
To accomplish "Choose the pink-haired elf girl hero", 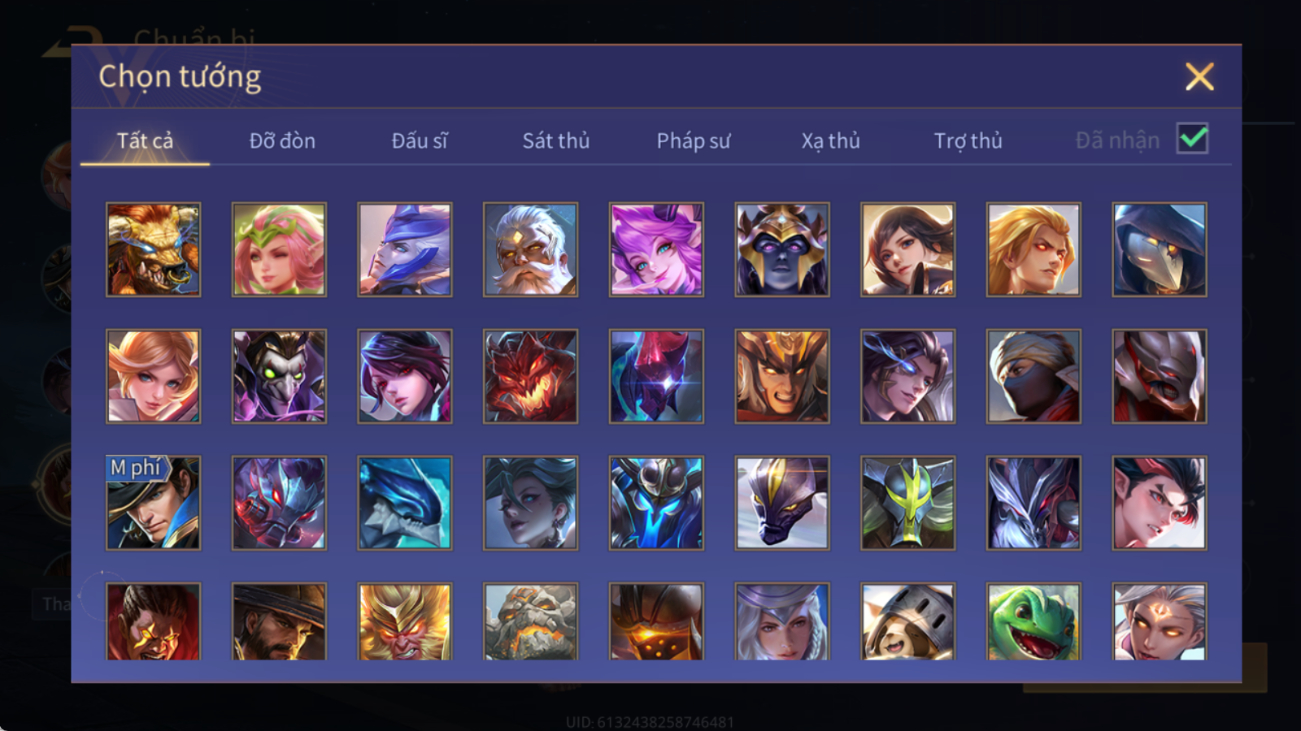I will coord(279,249).
